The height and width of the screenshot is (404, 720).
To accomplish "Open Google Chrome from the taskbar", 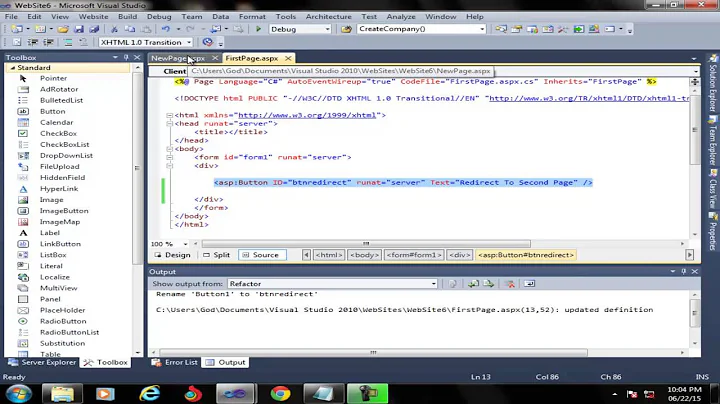I will point(280,393).
